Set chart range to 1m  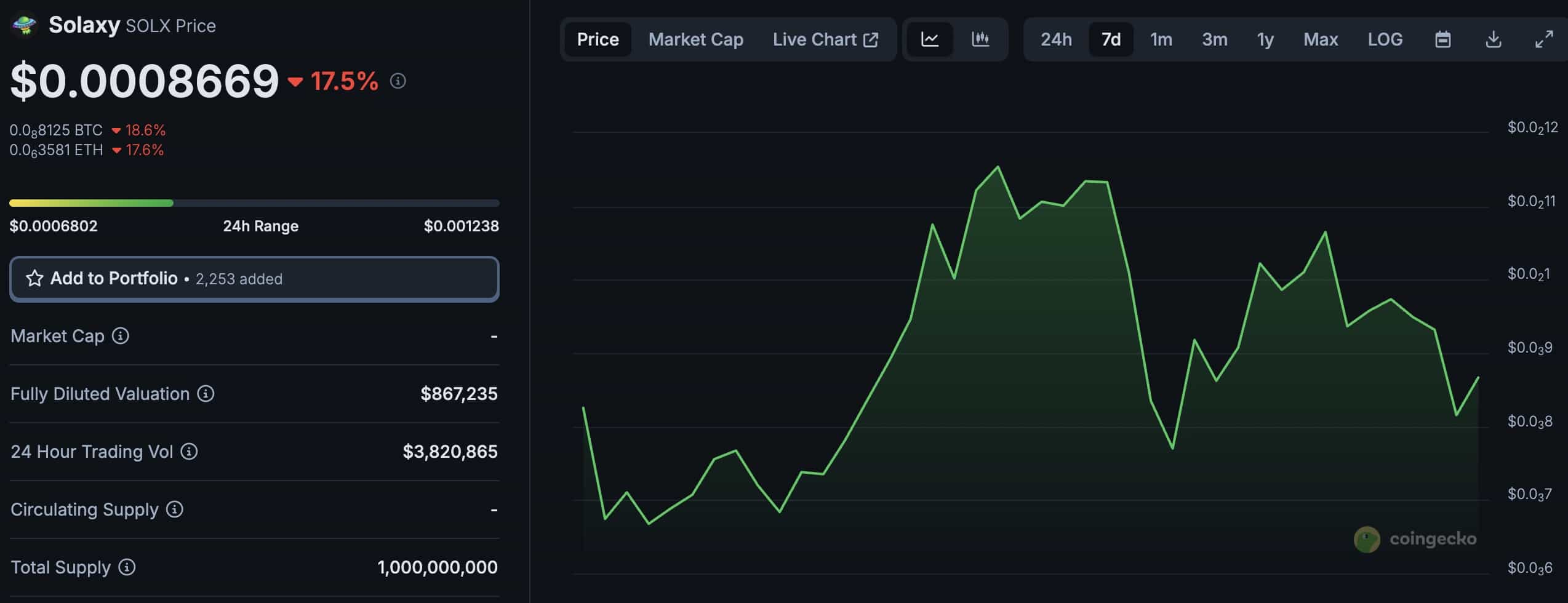[1161, 39]
